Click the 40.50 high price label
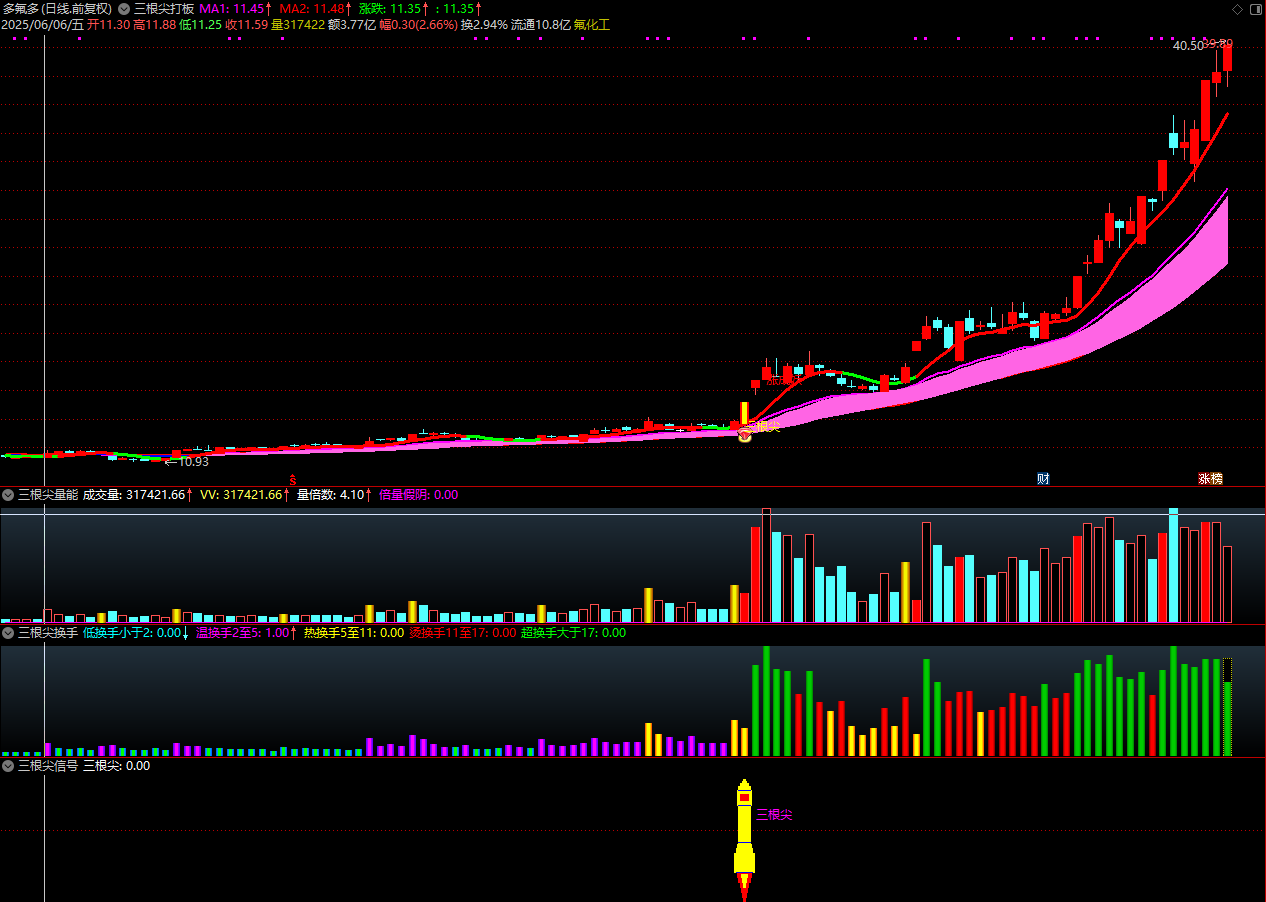 pyautogui.click(x=1188, y=46)
